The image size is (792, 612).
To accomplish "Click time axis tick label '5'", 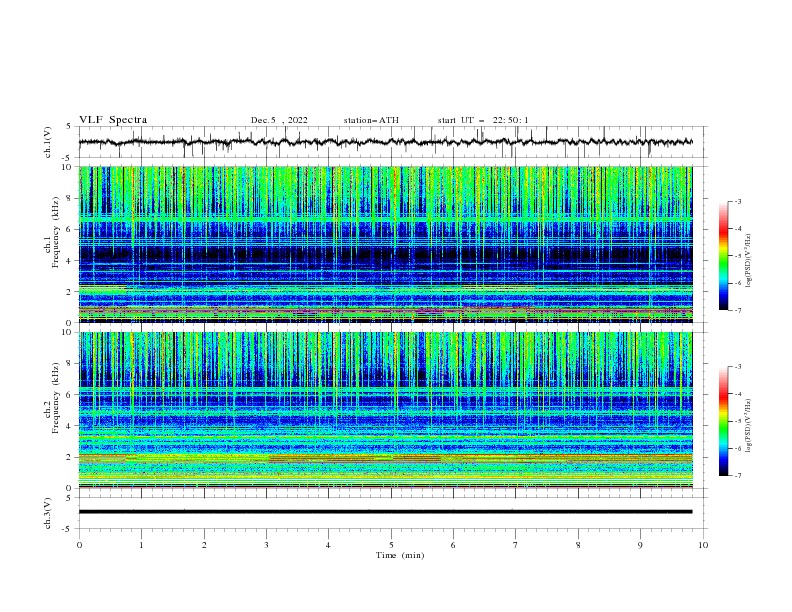I will tap(391, 545).
